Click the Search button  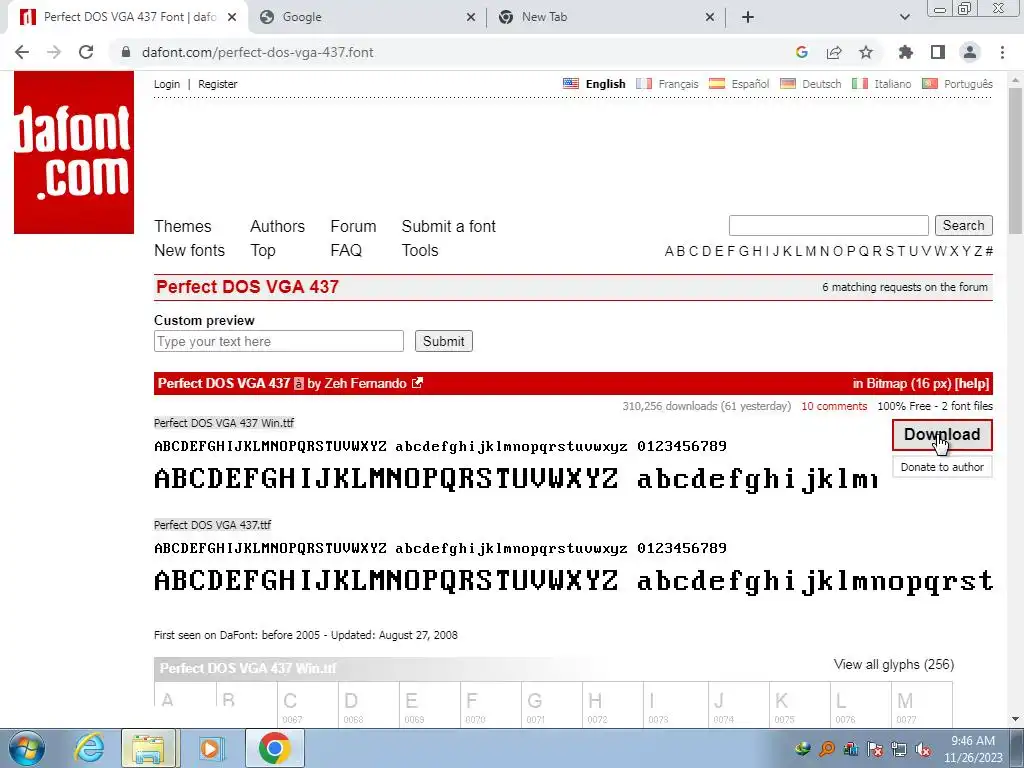tap(963, 225)
